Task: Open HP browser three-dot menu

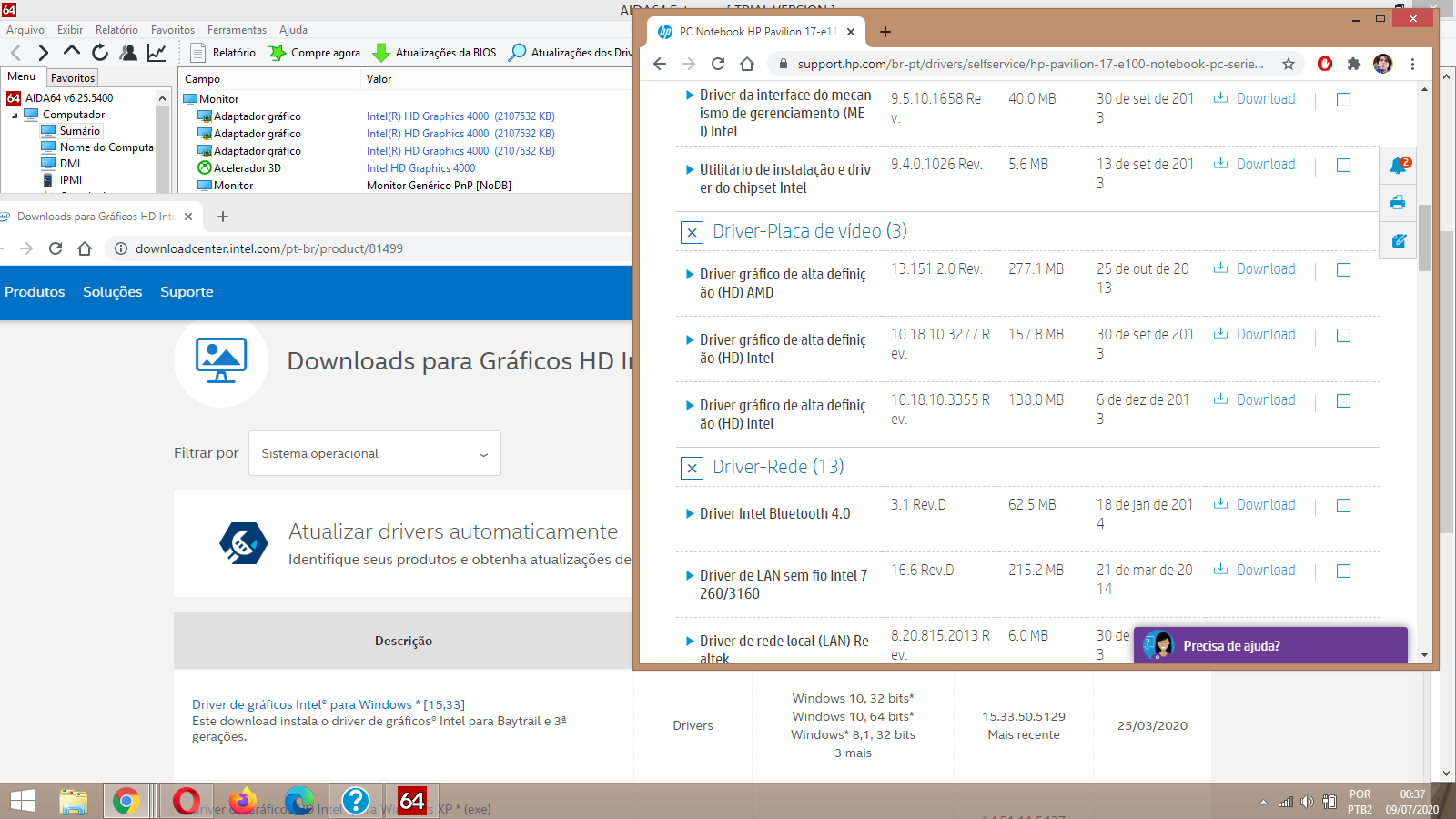Action: click(x=1412, y=64)
